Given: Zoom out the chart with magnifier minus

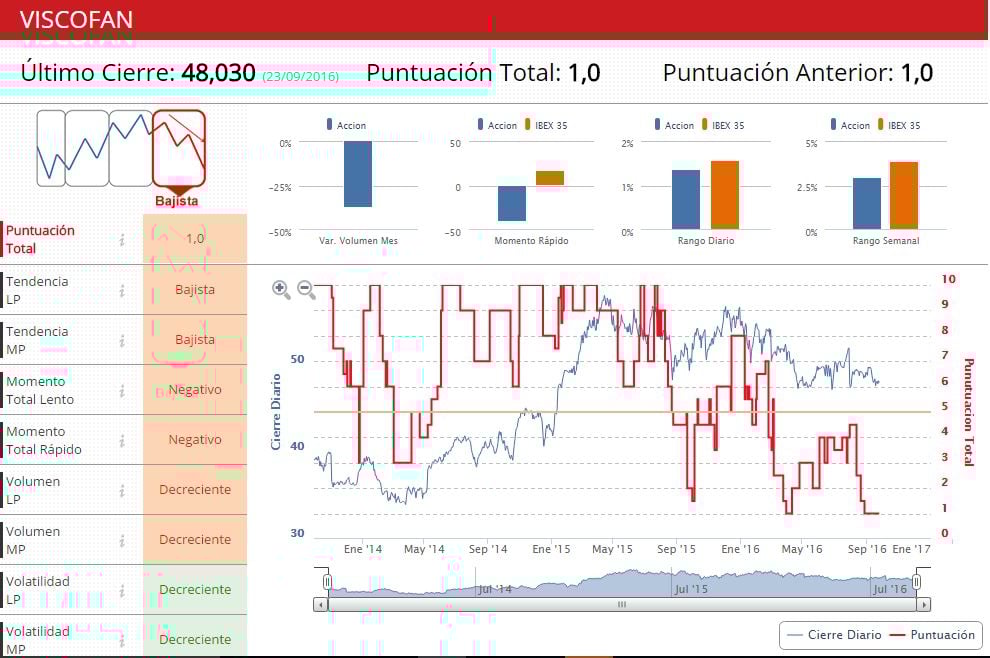Looking at the screenshot, I should tap(306, 290).
